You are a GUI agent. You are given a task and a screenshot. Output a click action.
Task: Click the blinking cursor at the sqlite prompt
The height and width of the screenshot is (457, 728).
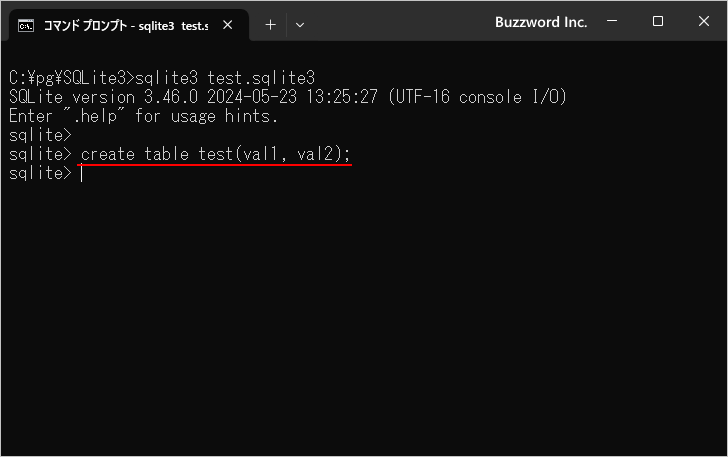point(81,174)
